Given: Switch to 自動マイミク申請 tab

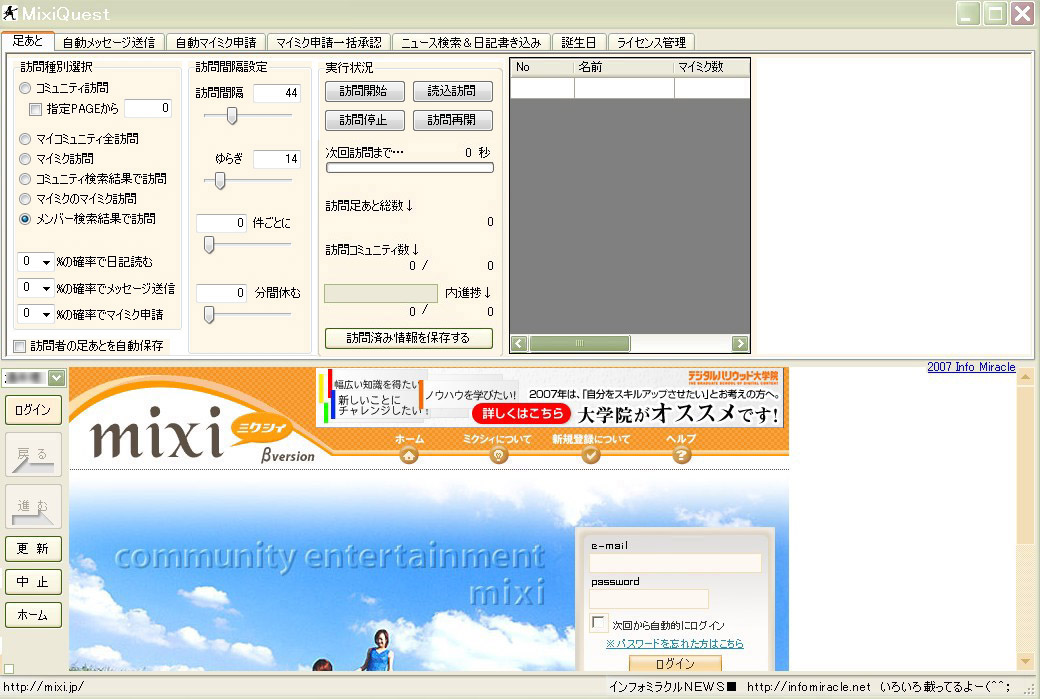Looking at the screenshot, I should (x=216, y=42).
